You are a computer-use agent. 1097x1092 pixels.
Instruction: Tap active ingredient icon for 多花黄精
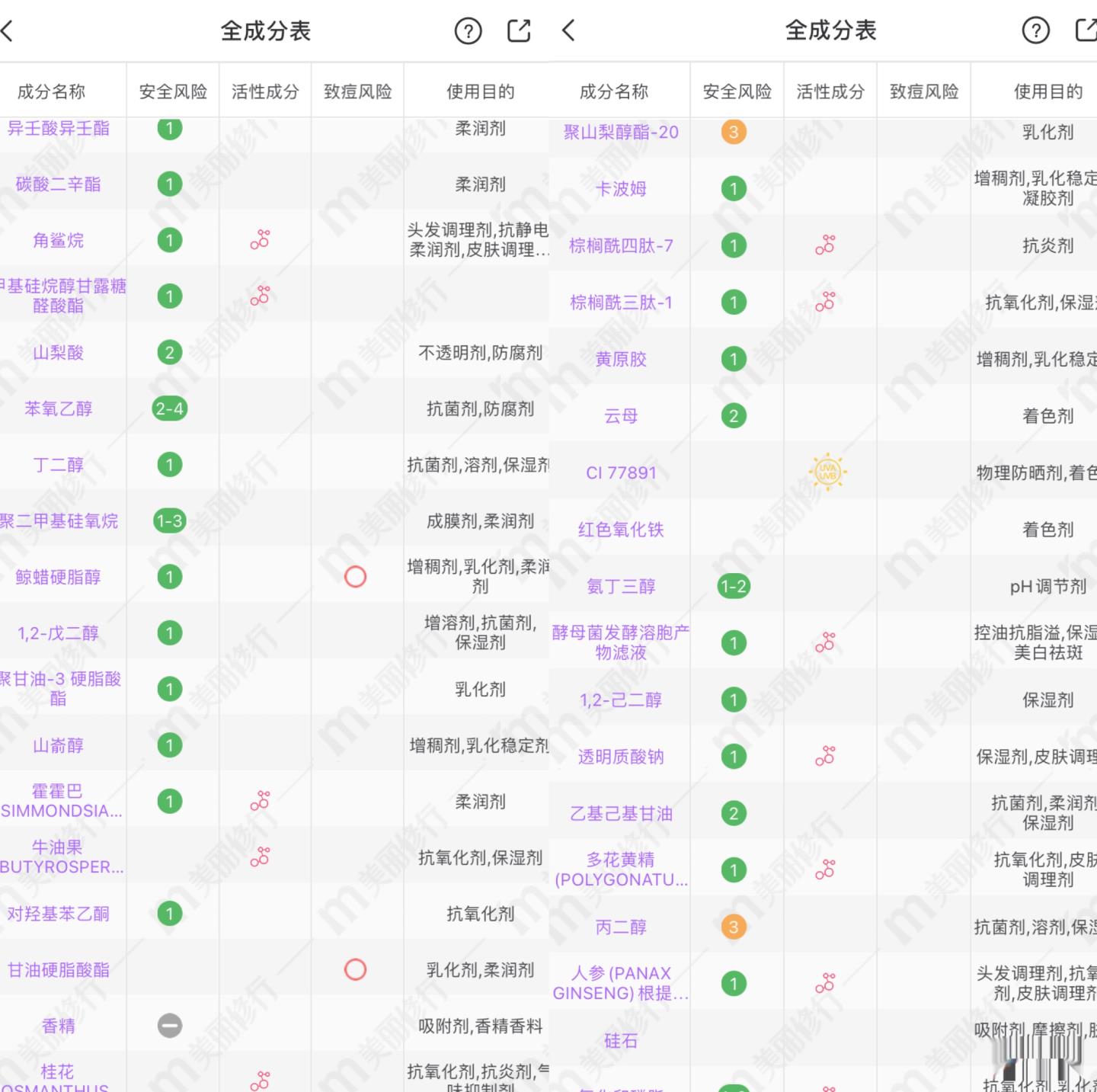825,870
